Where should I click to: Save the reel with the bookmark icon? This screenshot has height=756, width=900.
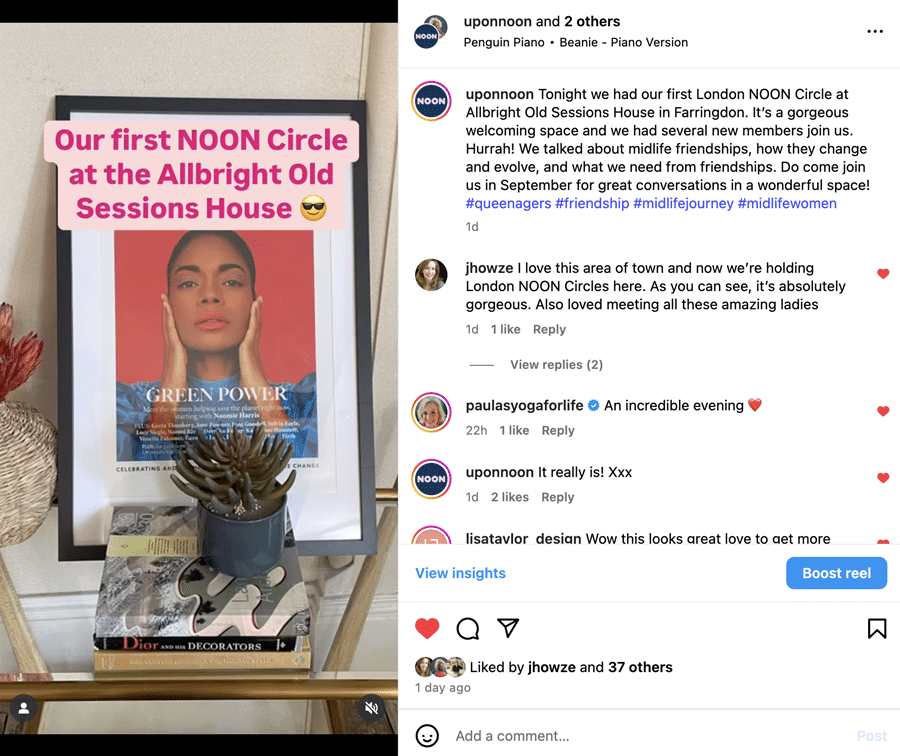(x=876, y=629)
